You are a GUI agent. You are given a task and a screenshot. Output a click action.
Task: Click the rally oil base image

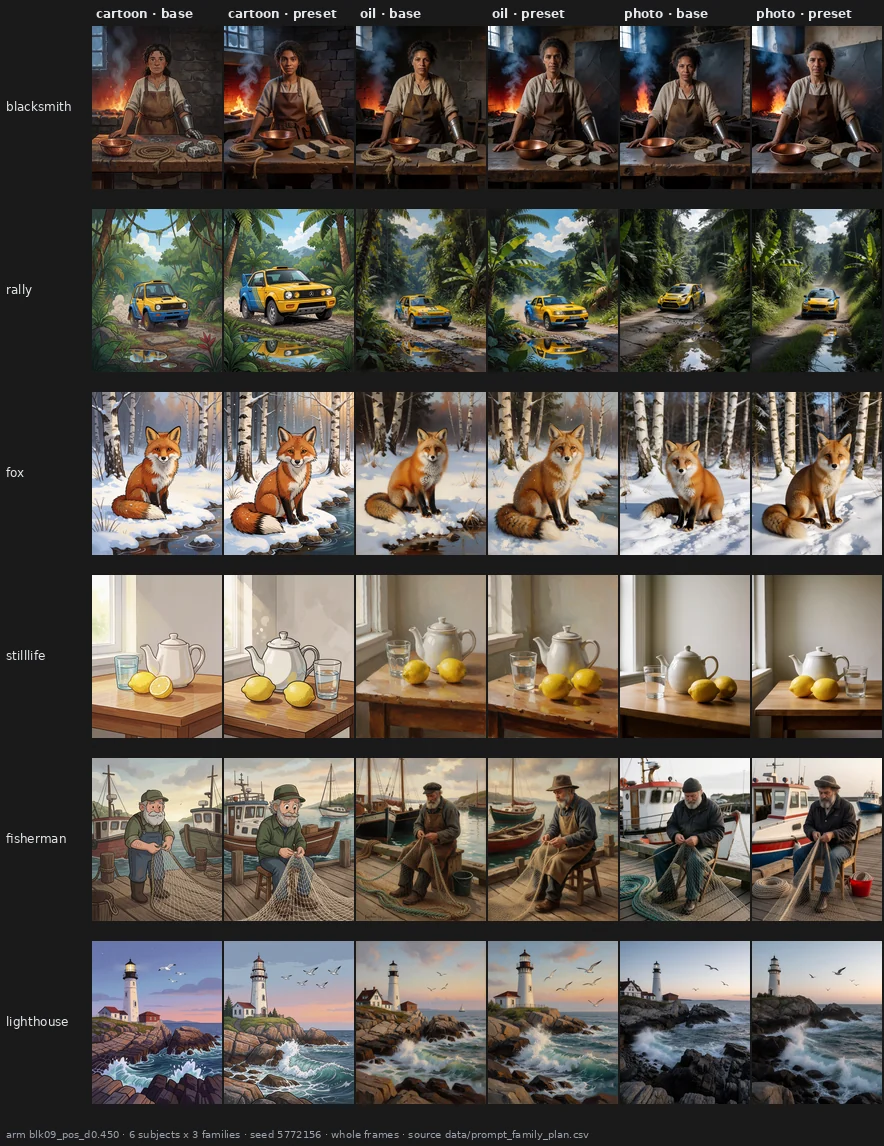(421, 291)
